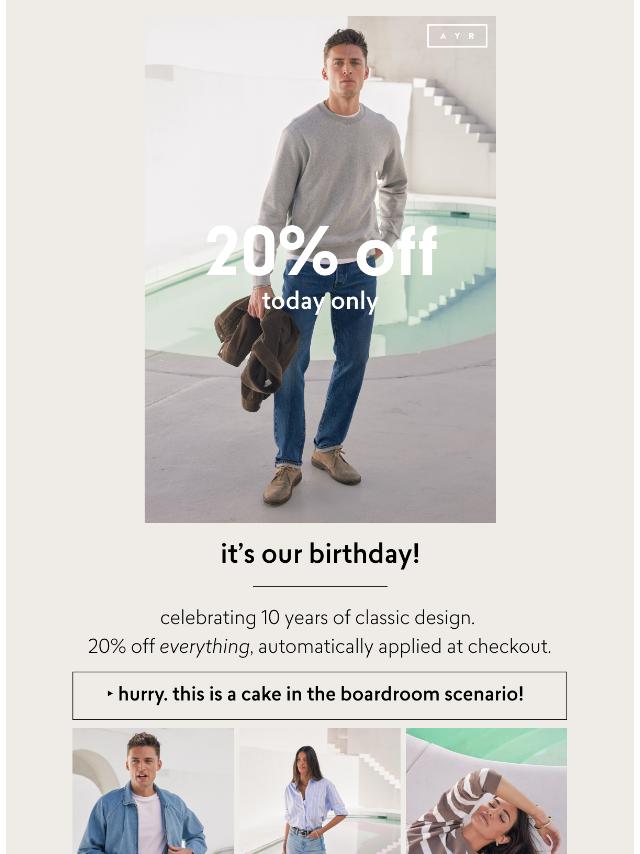
Task: Select the 'today only' overlay text
Action: click(x=320, y=302)
